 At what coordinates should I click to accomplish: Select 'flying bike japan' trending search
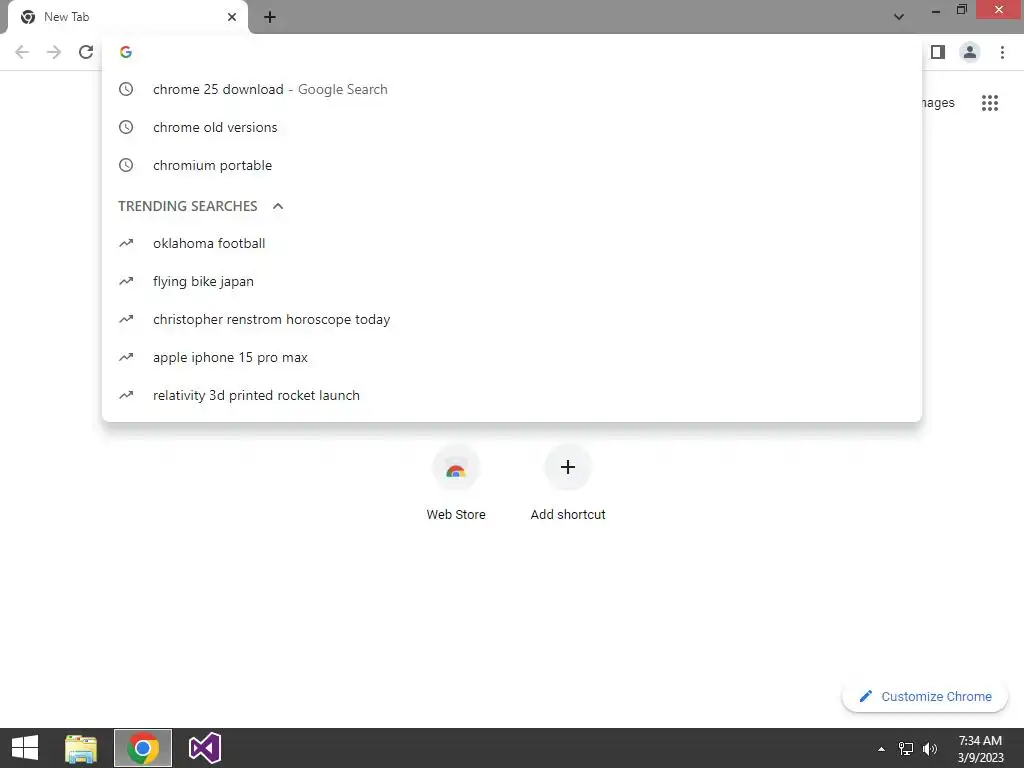pos(512,281)
